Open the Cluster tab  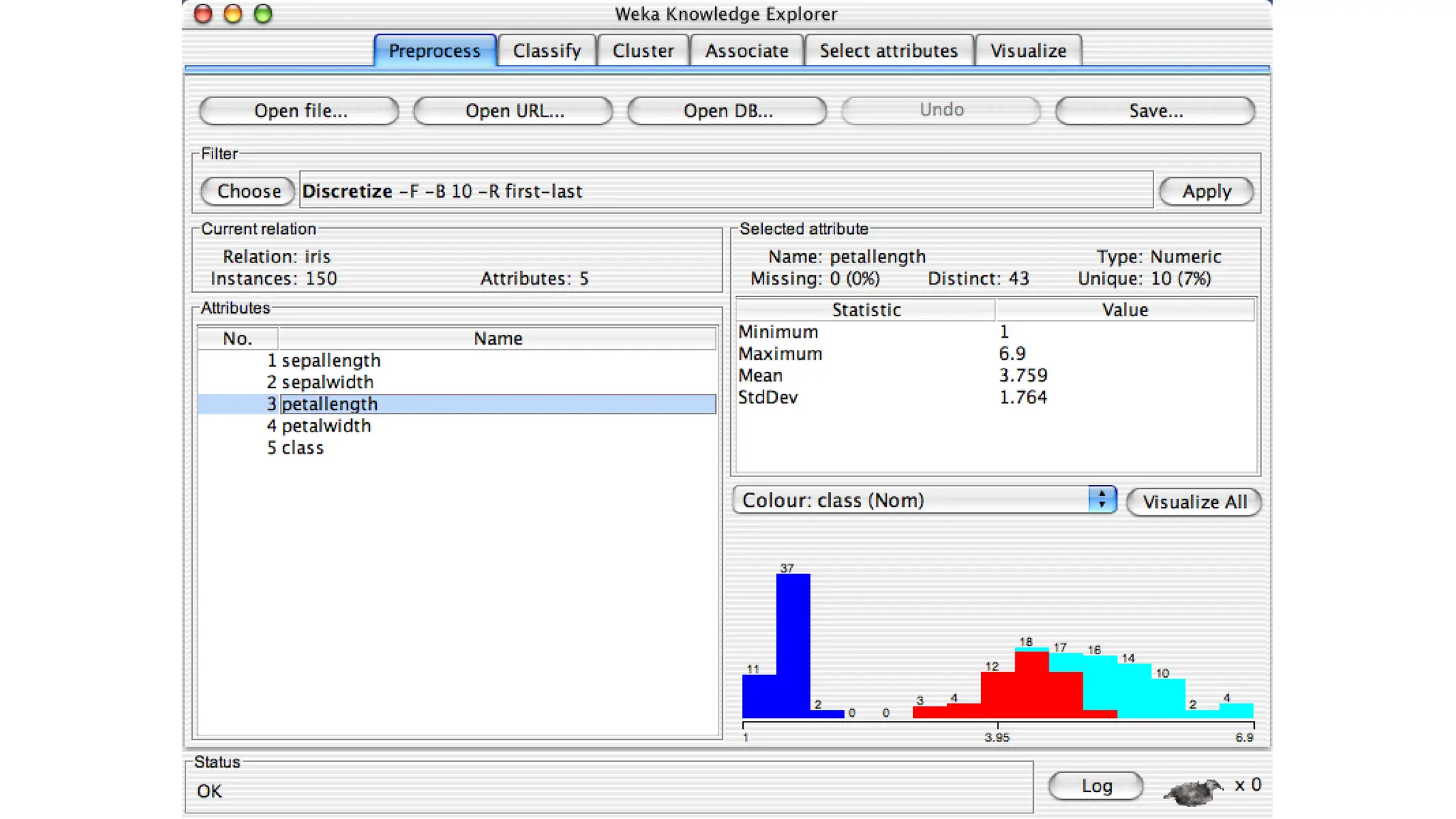(643, 51)
